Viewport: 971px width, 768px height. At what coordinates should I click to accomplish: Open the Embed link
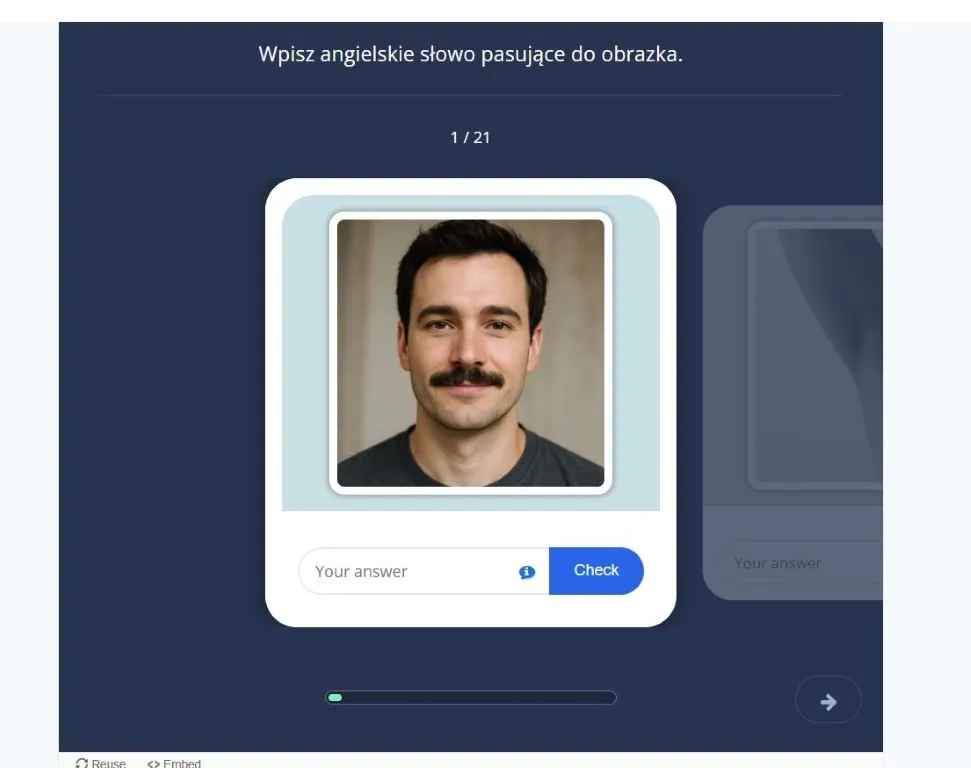[181, 763]
